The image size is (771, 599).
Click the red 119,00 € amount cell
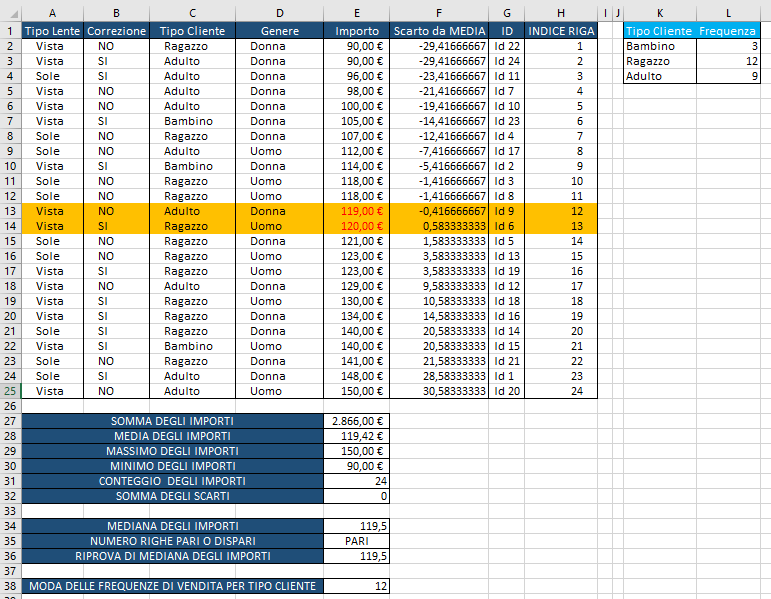(357, 211)
